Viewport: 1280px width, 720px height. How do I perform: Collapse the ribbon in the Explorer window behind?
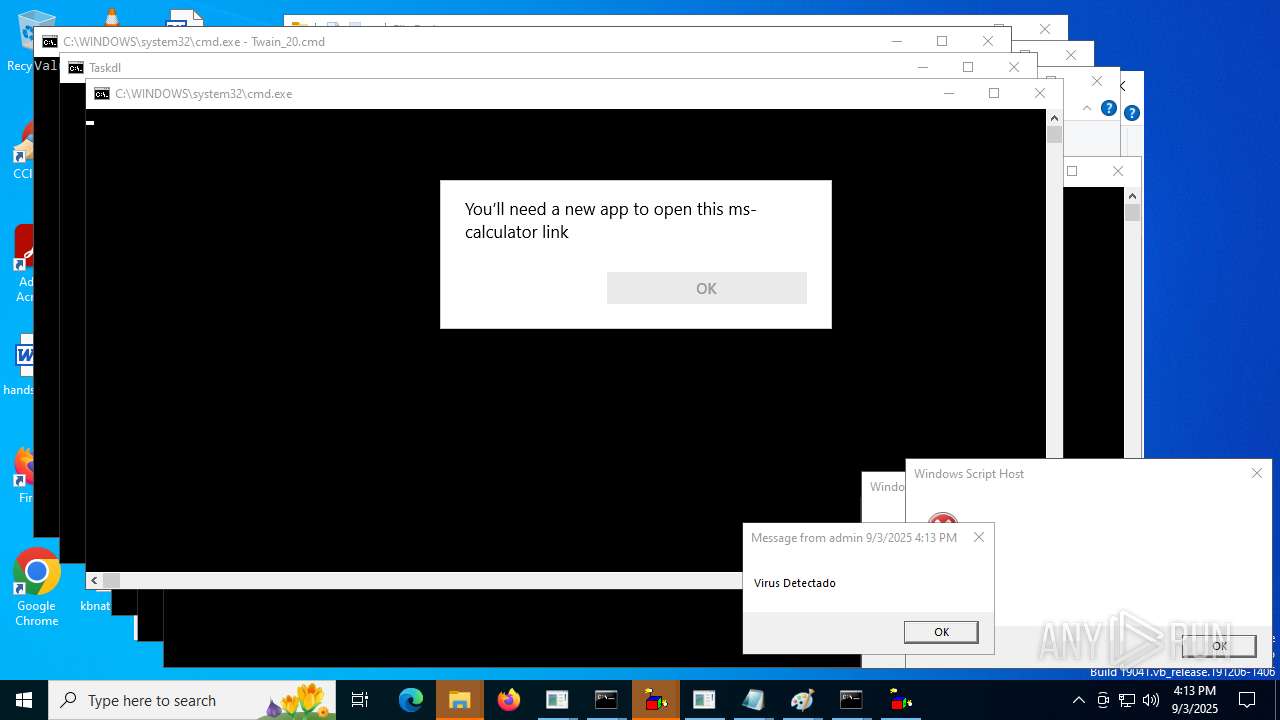click(1087, 108)
